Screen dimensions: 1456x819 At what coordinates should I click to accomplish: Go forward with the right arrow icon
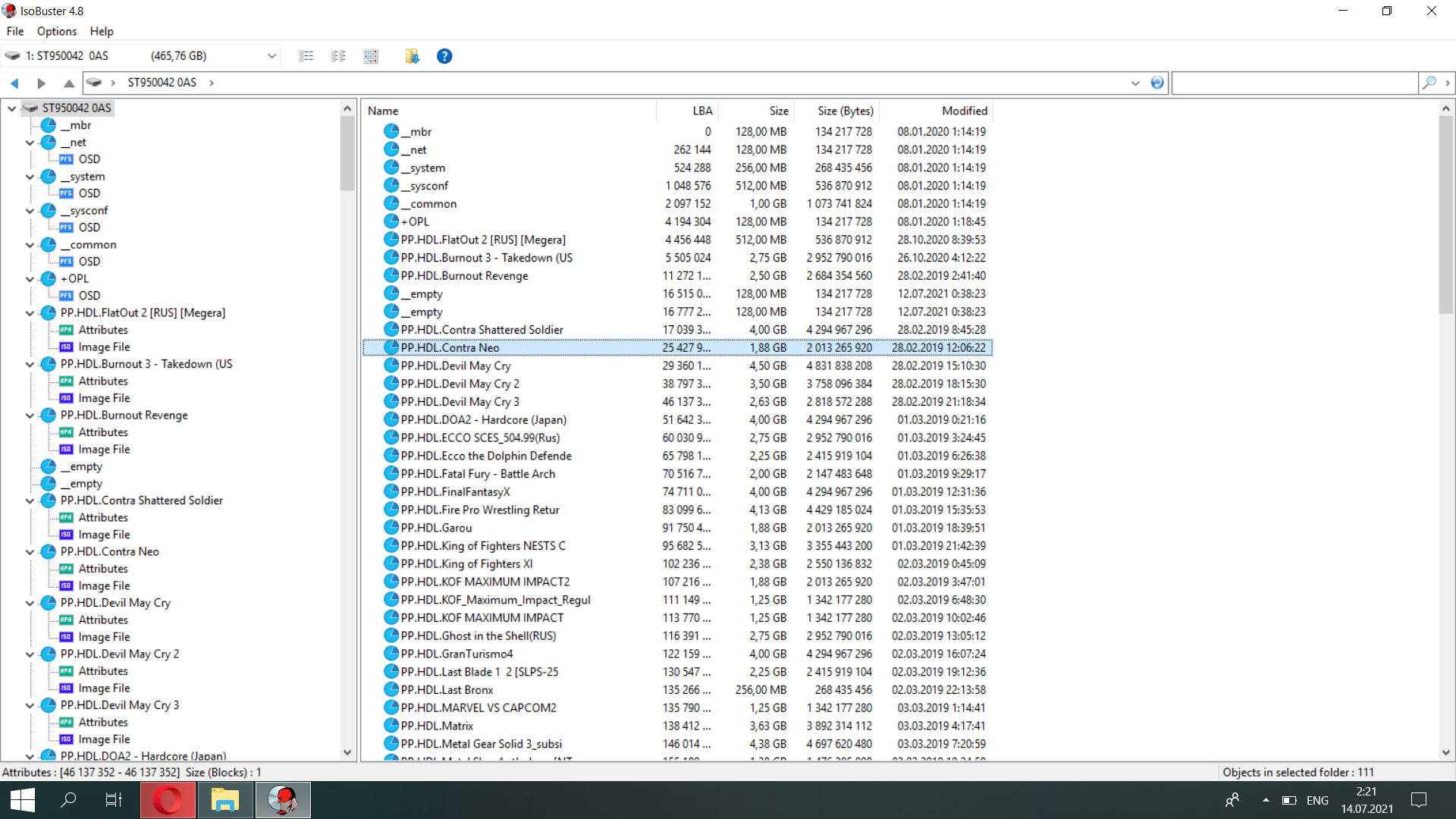coord(42,83)
